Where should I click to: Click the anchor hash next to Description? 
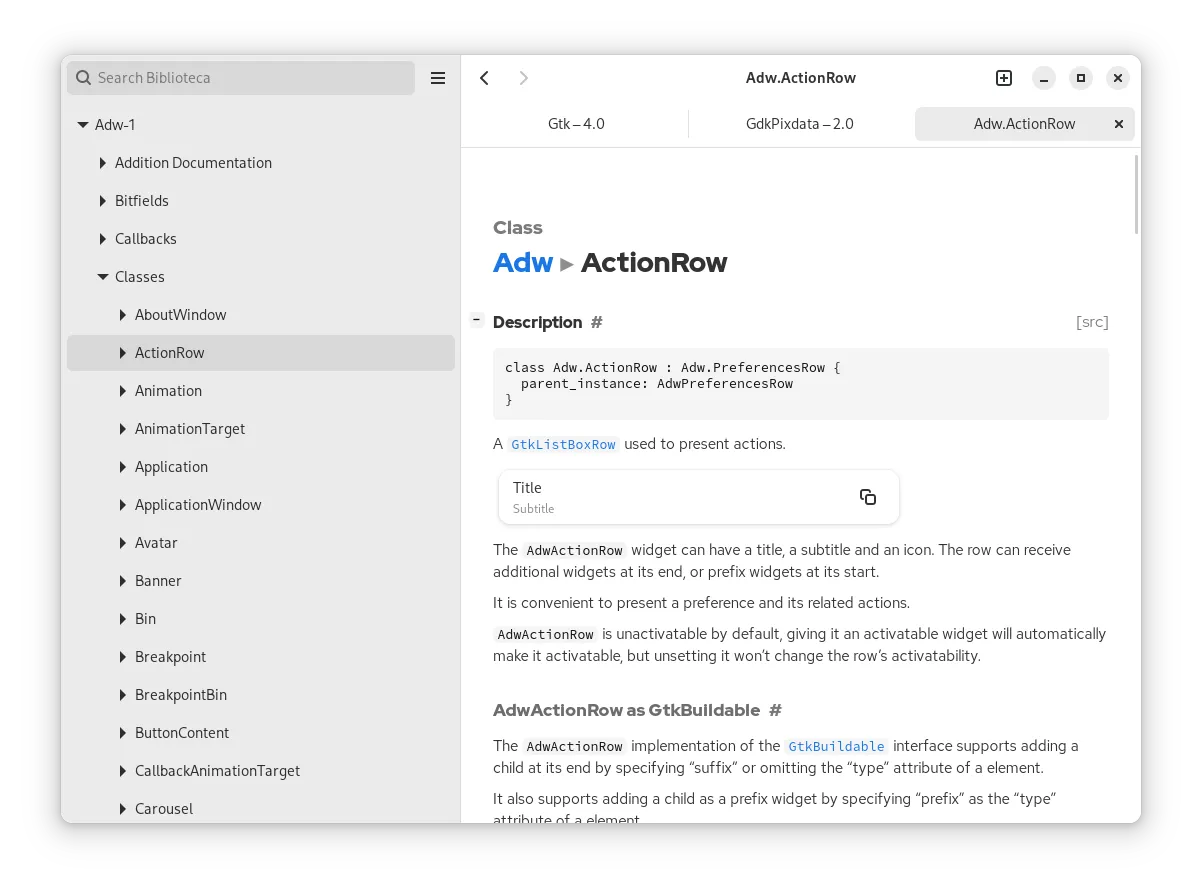pos(597,322)
